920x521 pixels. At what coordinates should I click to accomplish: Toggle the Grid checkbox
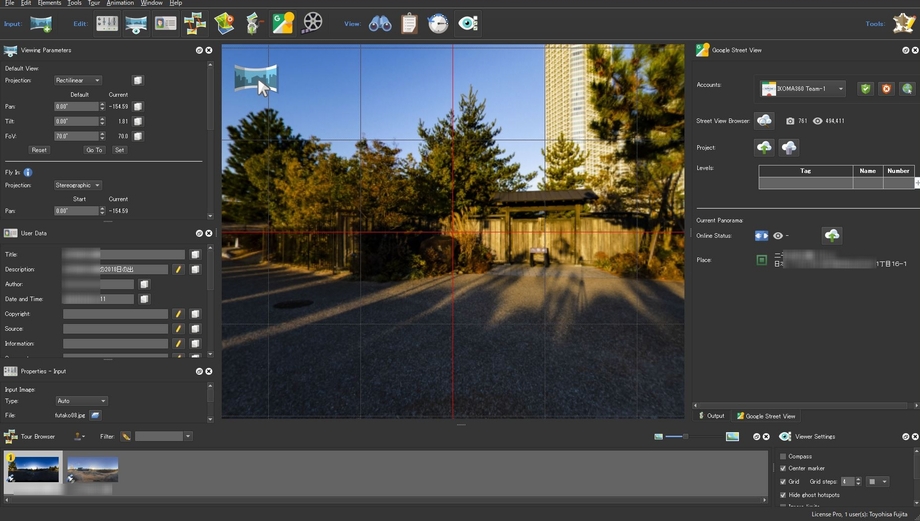tap(783, 482)
